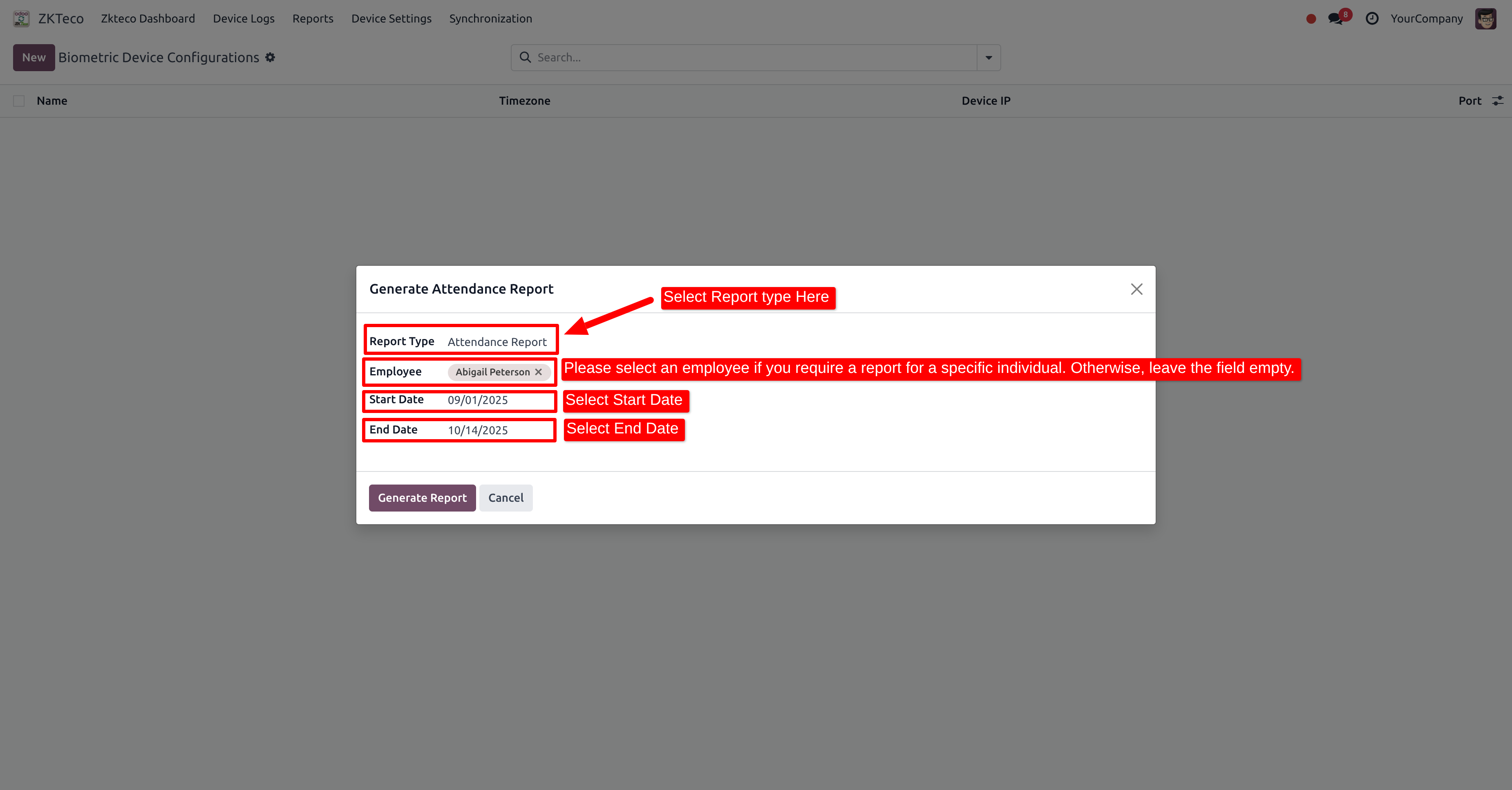This screenshot has width=1512, height=790.
Task: Open the clock activities icon
Action: coord(1372,19)
